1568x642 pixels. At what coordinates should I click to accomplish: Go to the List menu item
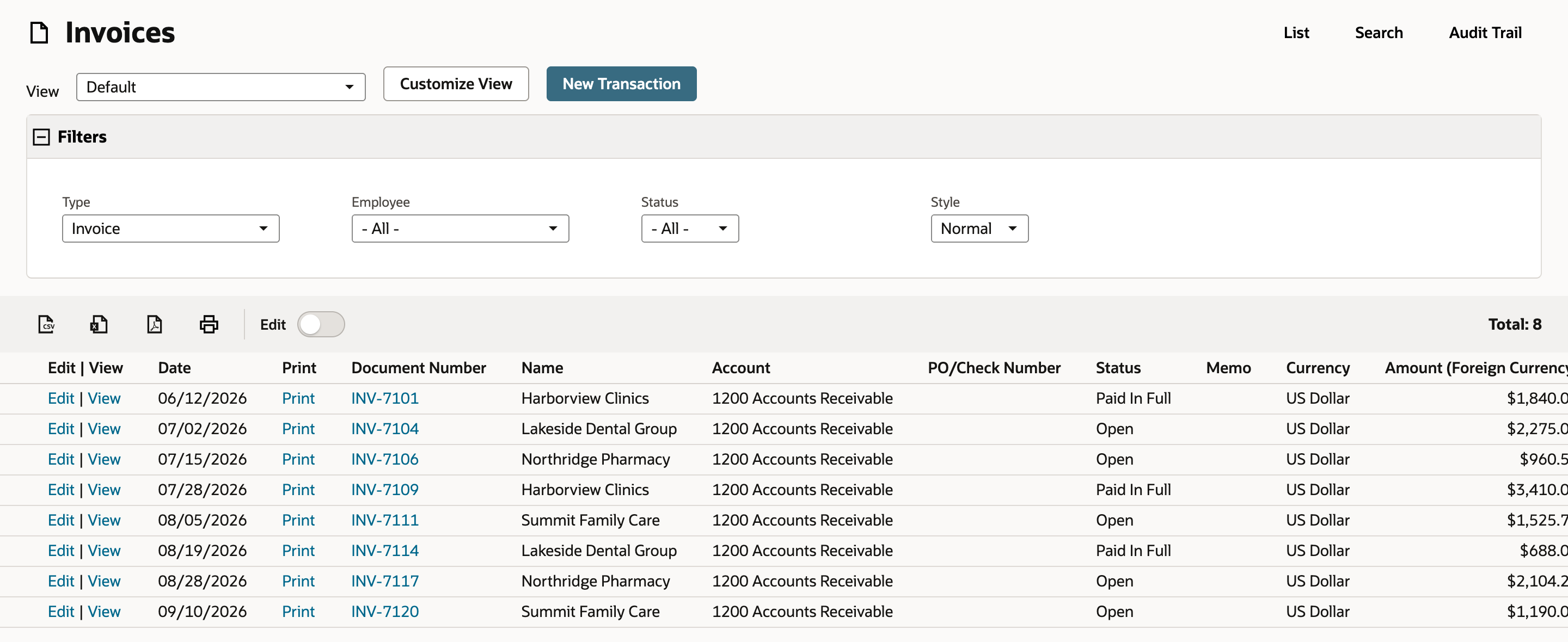[x=1296, y=33]
